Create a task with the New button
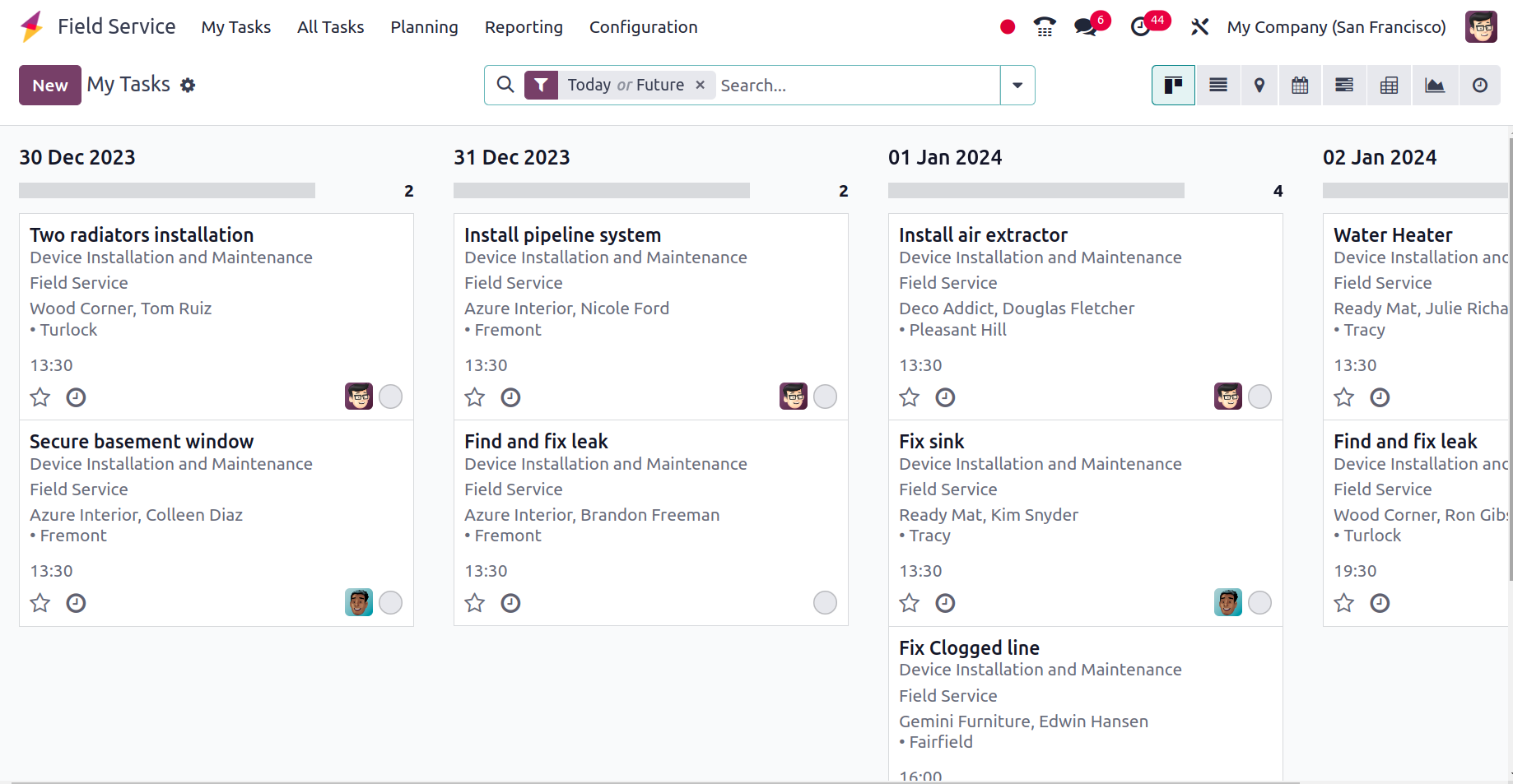 [x=49, y=85]
